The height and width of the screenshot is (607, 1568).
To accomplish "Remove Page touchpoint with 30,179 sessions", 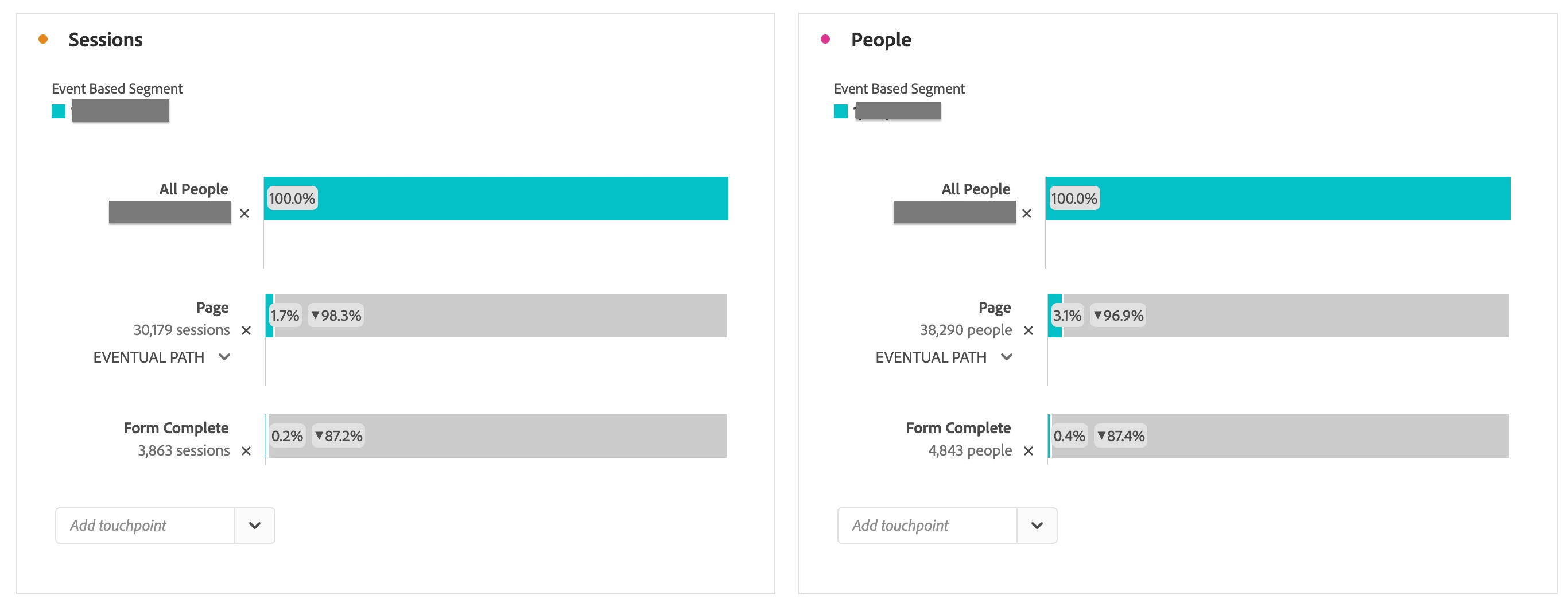I will tap(246, 330).
